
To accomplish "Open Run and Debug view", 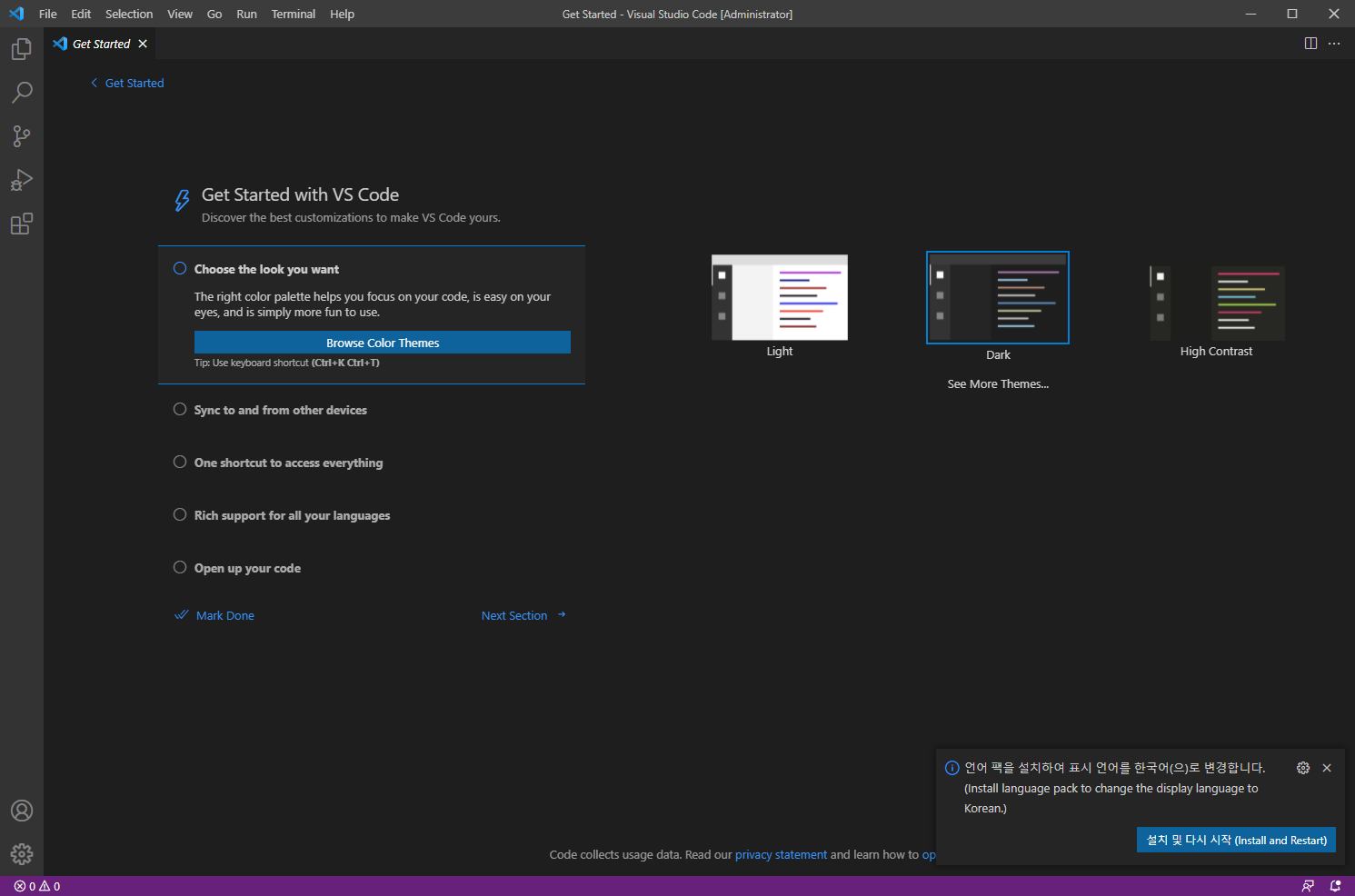I will pyautogui.click(x=22, y=180).
